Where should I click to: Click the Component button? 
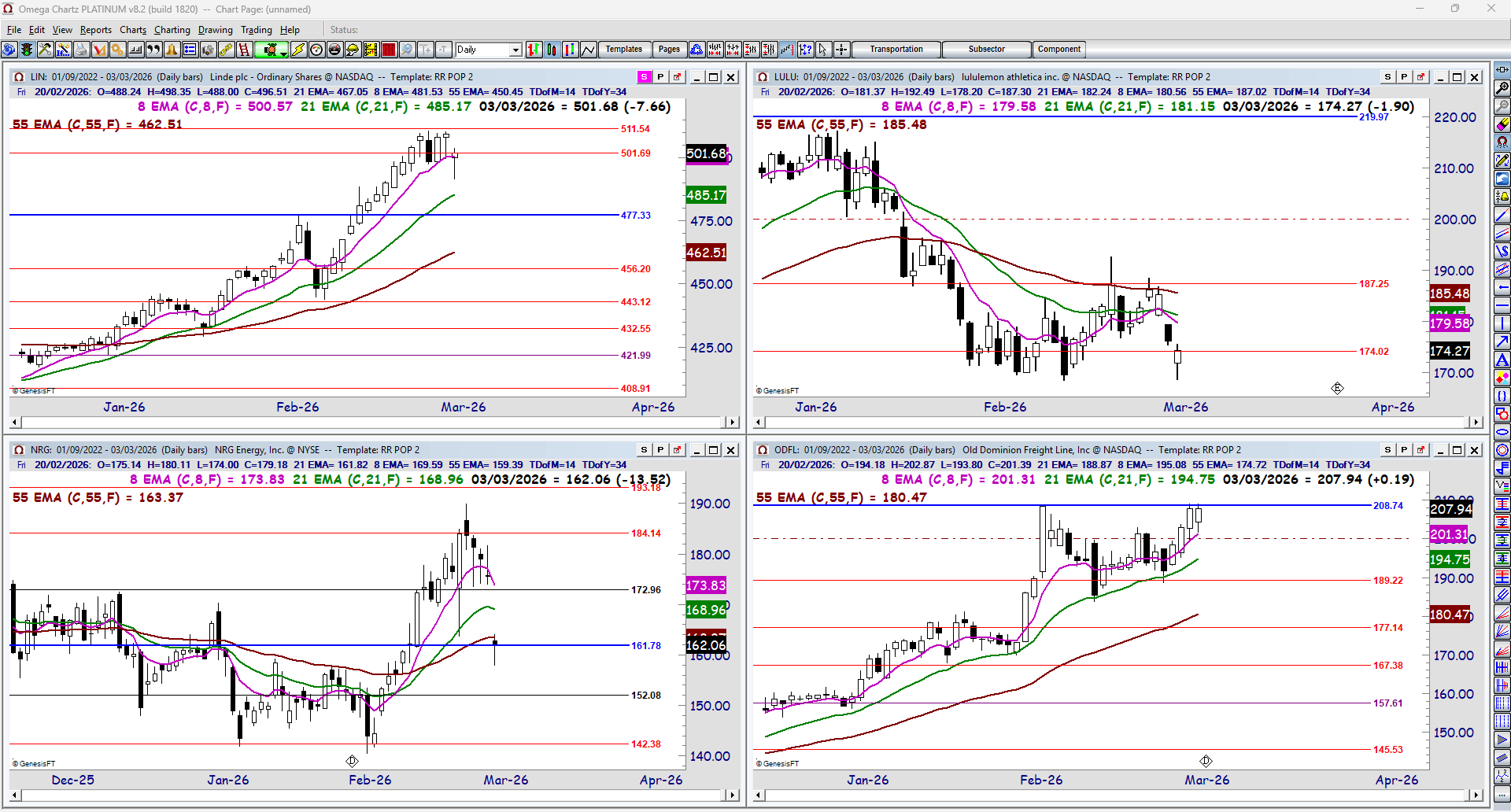[1059, 50]
